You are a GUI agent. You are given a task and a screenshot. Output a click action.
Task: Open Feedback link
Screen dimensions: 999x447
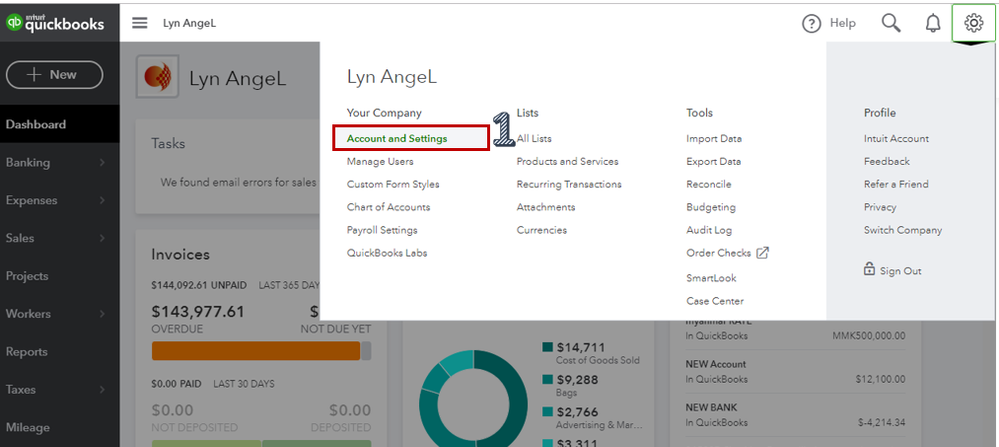coord(887,161)
